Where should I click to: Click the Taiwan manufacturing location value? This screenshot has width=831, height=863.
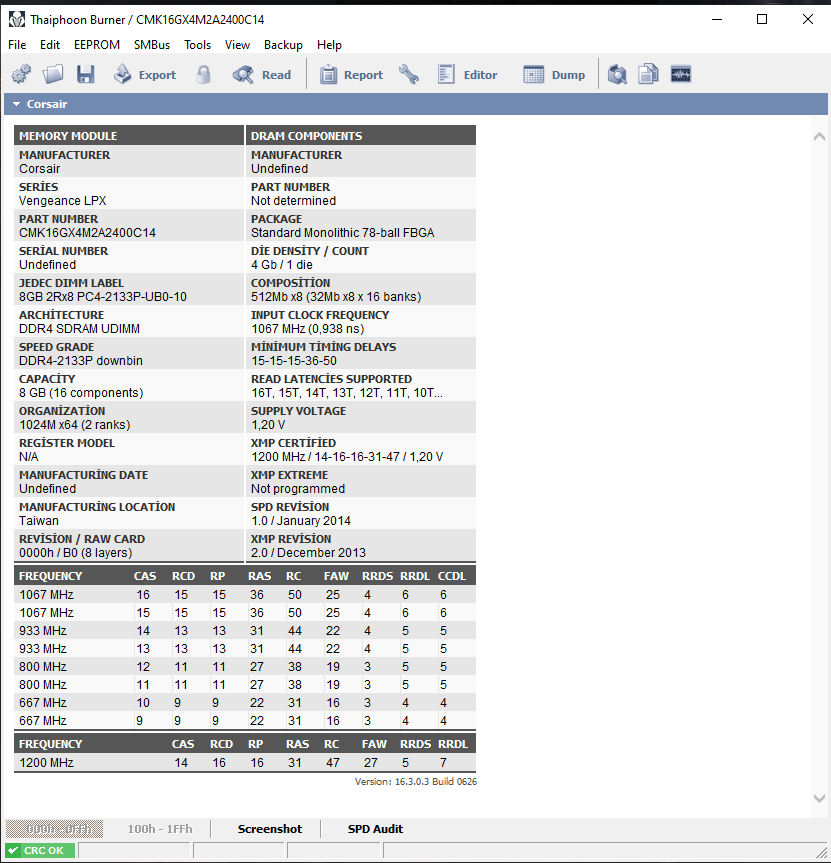click(x=39, y=521)
